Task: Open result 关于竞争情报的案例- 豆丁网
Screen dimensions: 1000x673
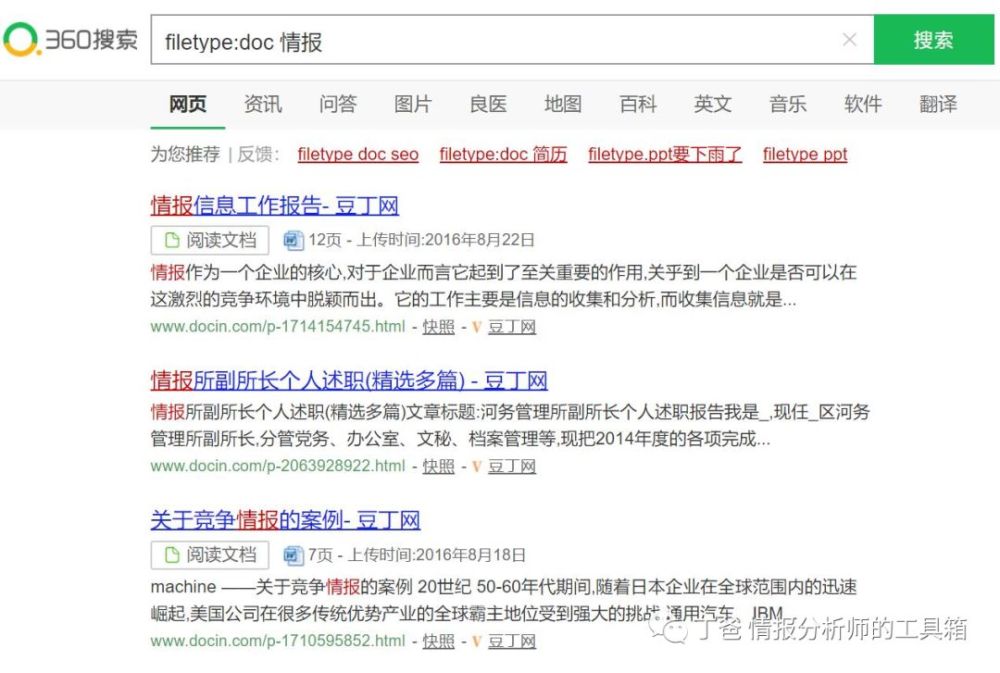Action: (x=285, y=521)
